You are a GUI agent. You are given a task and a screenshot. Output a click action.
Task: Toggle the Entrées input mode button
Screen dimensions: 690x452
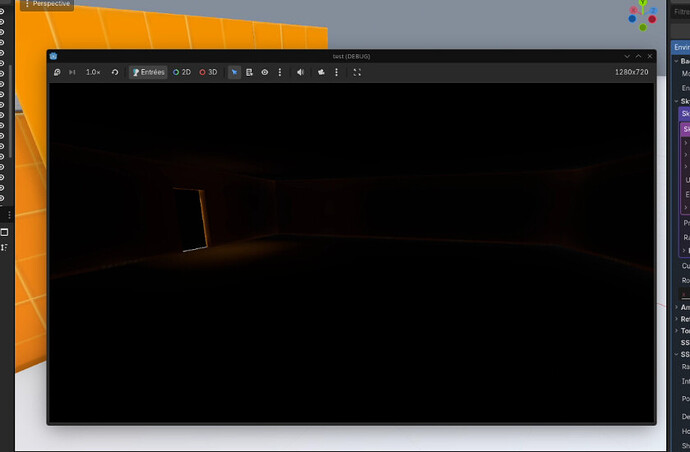(x=148, y=72)
